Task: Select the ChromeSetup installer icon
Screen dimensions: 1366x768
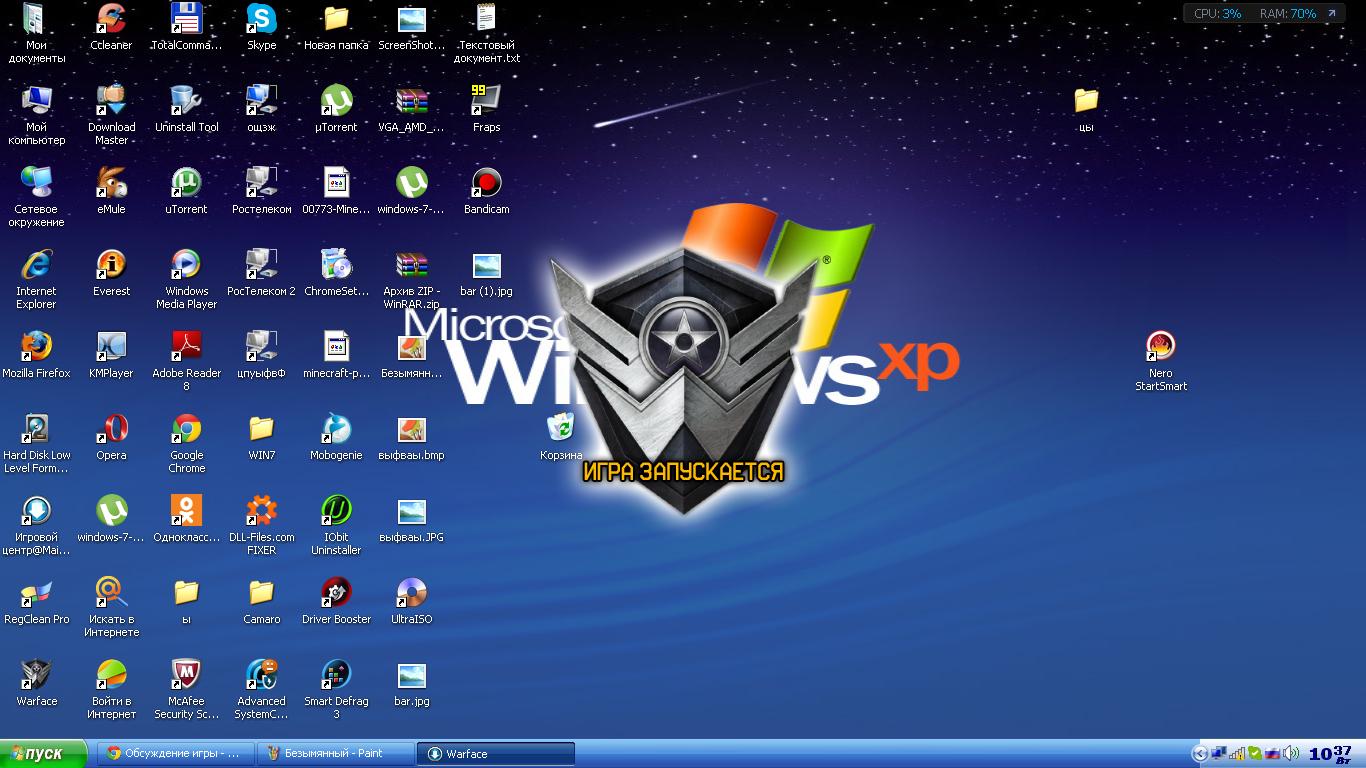Action: [x=336, y=273]
